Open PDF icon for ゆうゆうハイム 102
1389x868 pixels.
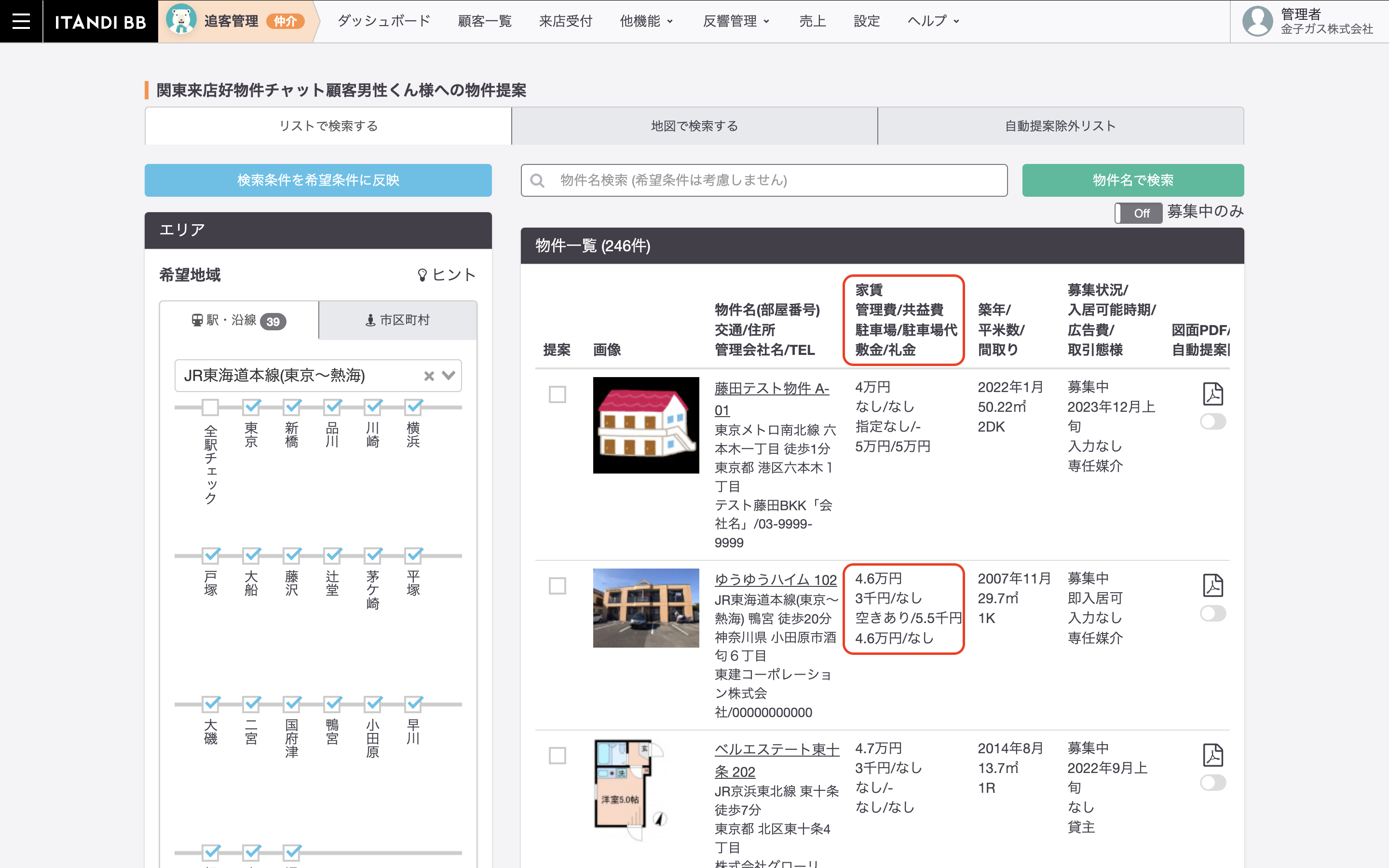(x=1213, y=585)
